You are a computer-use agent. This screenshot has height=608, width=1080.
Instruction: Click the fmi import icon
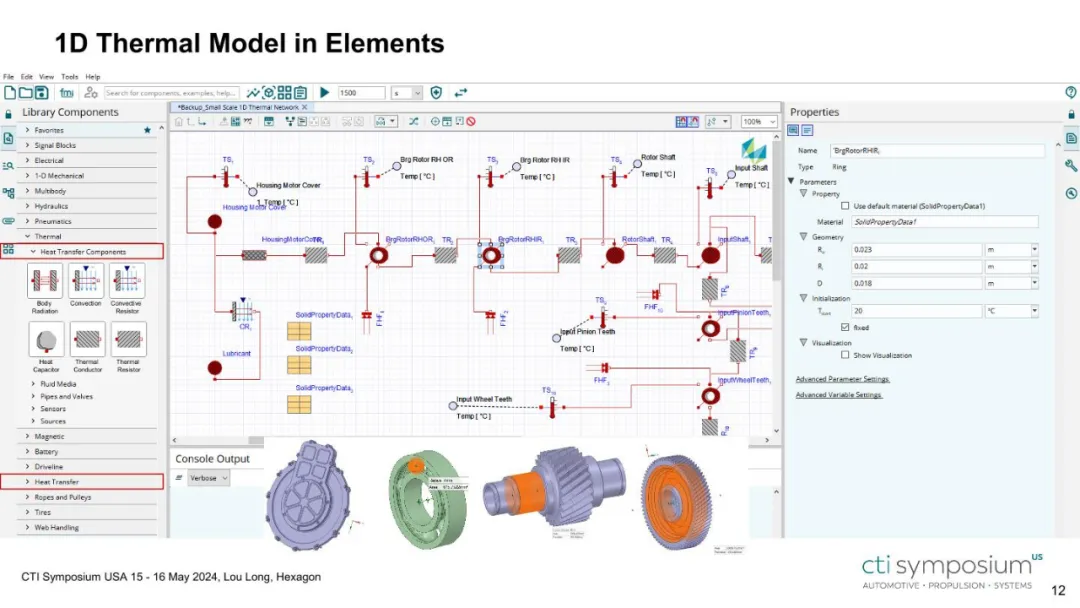pos(66,92)
